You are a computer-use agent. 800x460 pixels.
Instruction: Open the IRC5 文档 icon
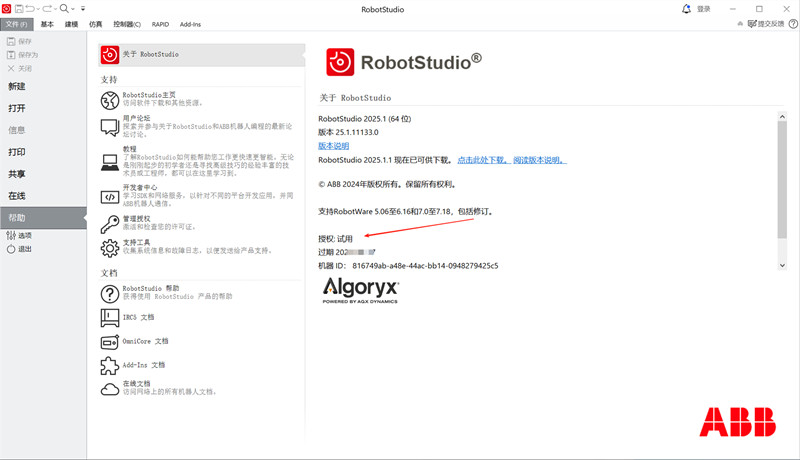pos(110,318)
